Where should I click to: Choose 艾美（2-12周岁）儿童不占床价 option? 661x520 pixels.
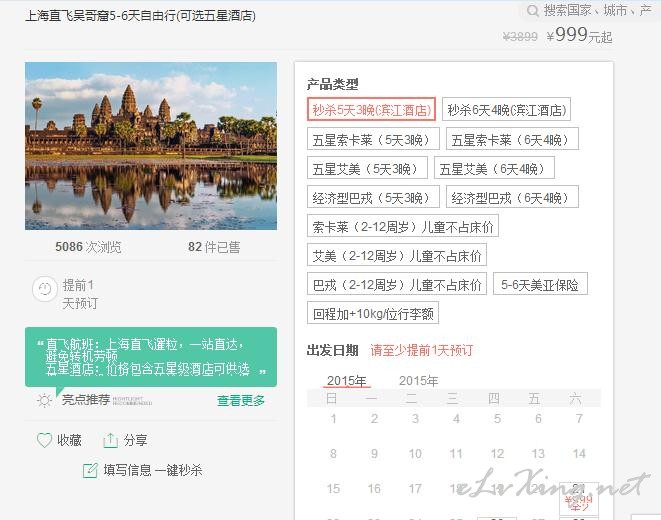coord(397,255)
